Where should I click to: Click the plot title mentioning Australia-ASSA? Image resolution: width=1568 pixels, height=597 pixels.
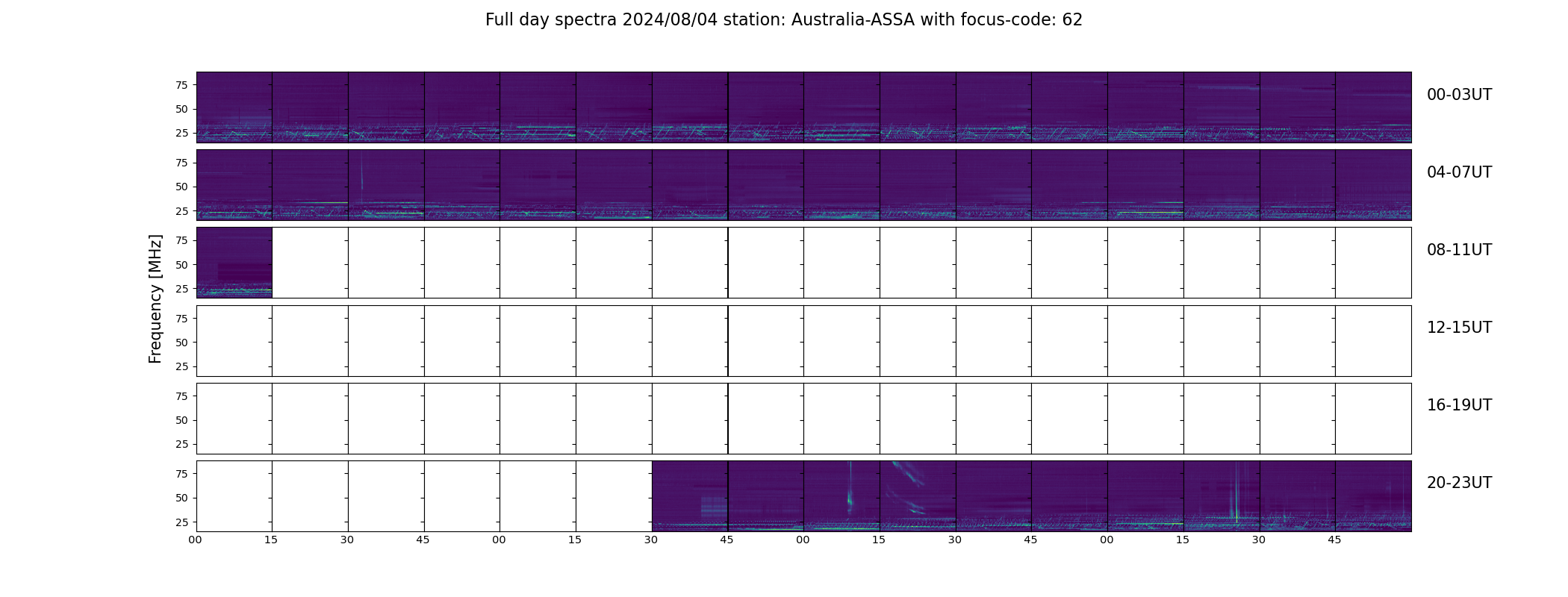pos(783,20)
